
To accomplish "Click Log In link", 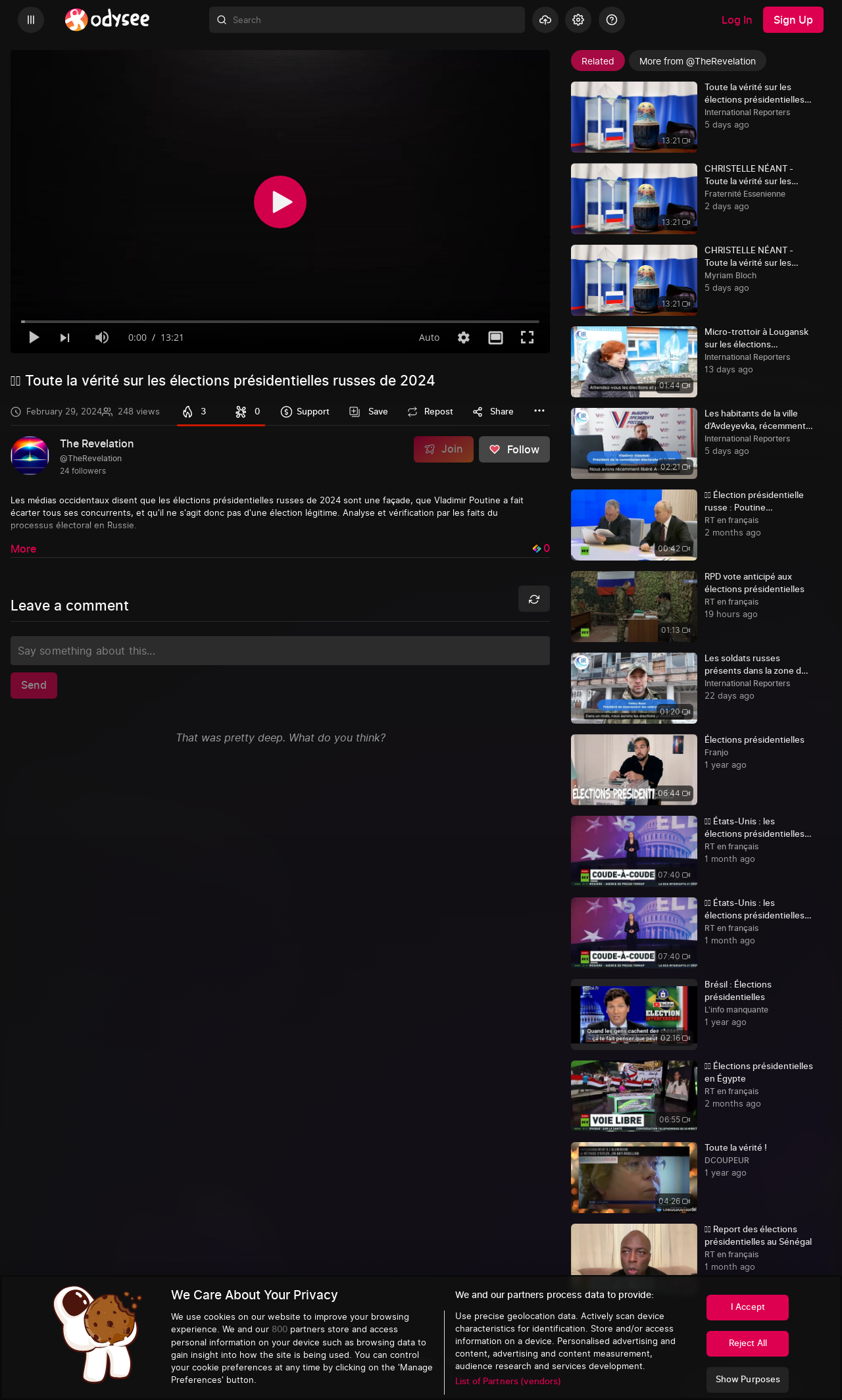I will point(736,20).
